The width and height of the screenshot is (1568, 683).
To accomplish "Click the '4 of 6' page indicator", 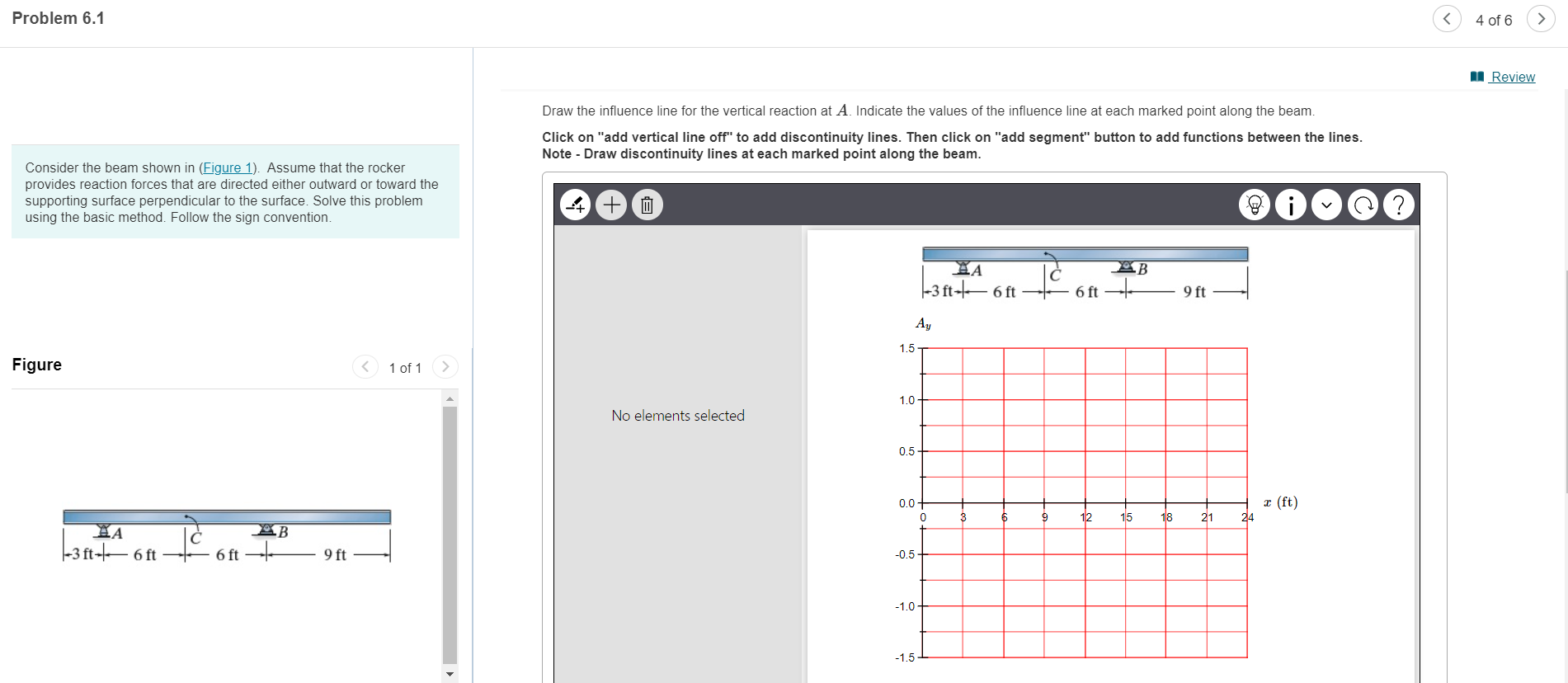I will (x=1494, y=20).
